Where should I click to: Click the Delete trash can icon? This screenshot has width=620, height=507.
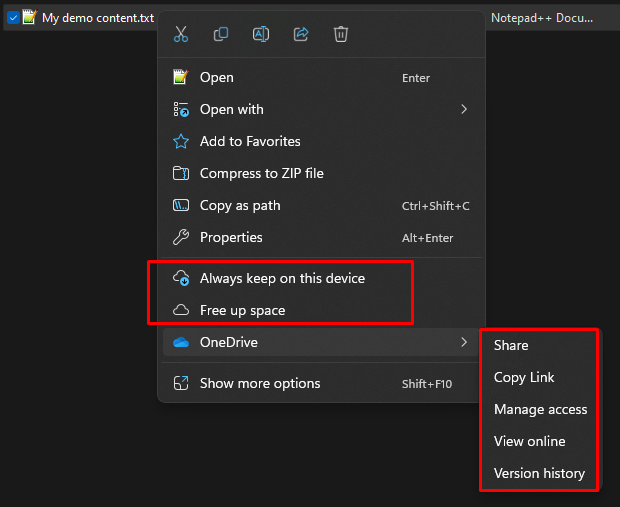[341, 34]
